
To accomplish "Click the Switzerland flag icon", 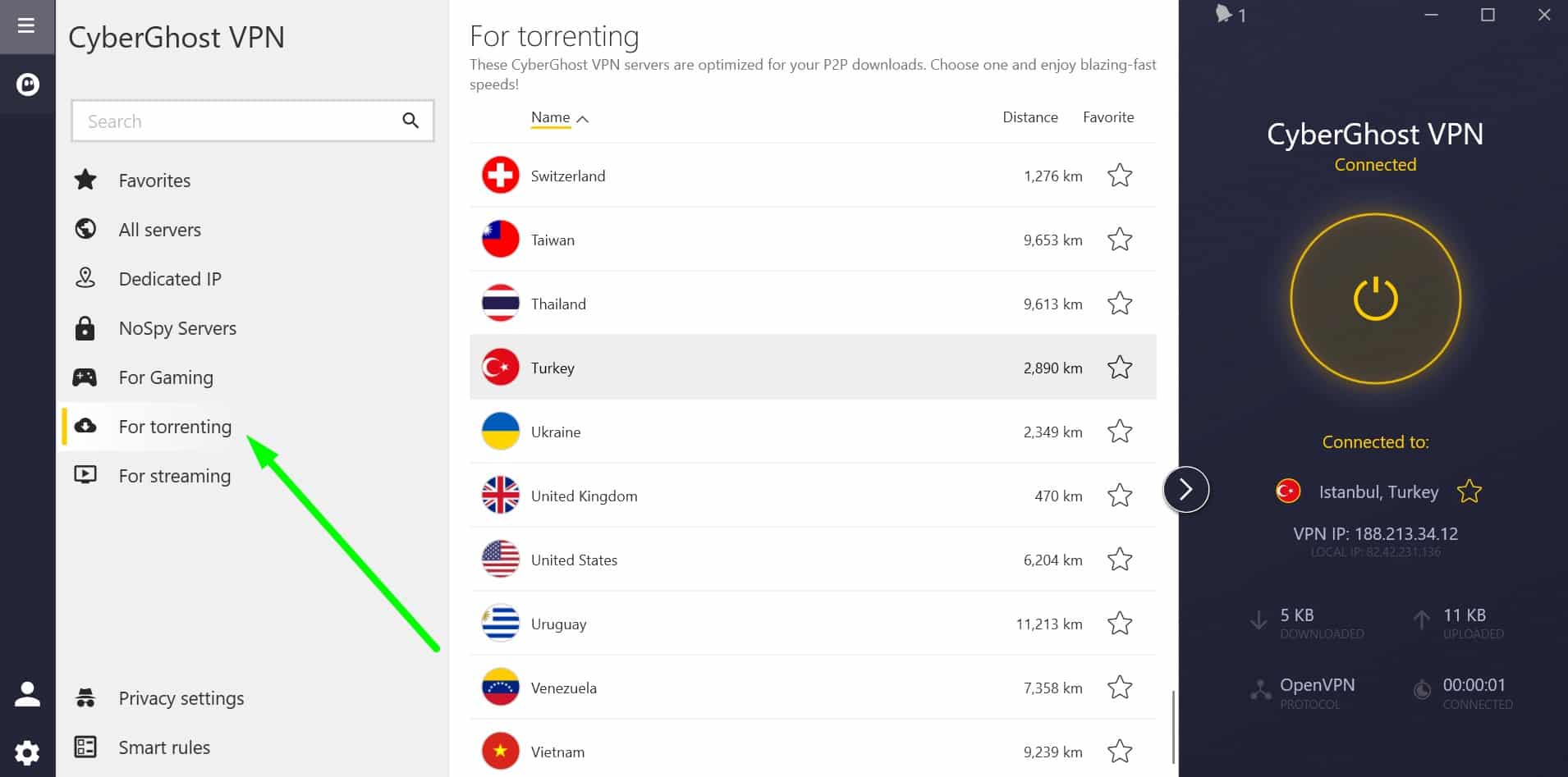I will point(500,176).
